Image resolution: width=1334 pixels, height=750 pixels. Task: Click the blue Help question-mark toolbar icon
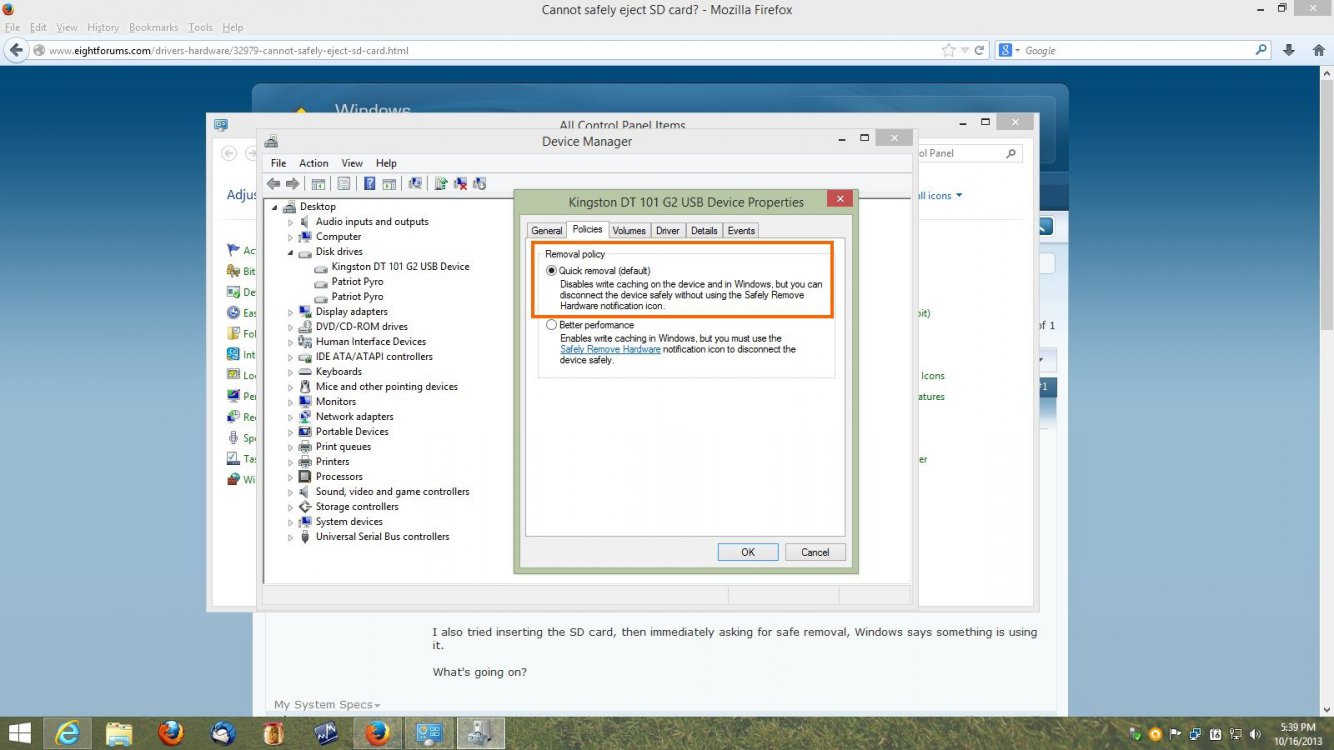369,184
